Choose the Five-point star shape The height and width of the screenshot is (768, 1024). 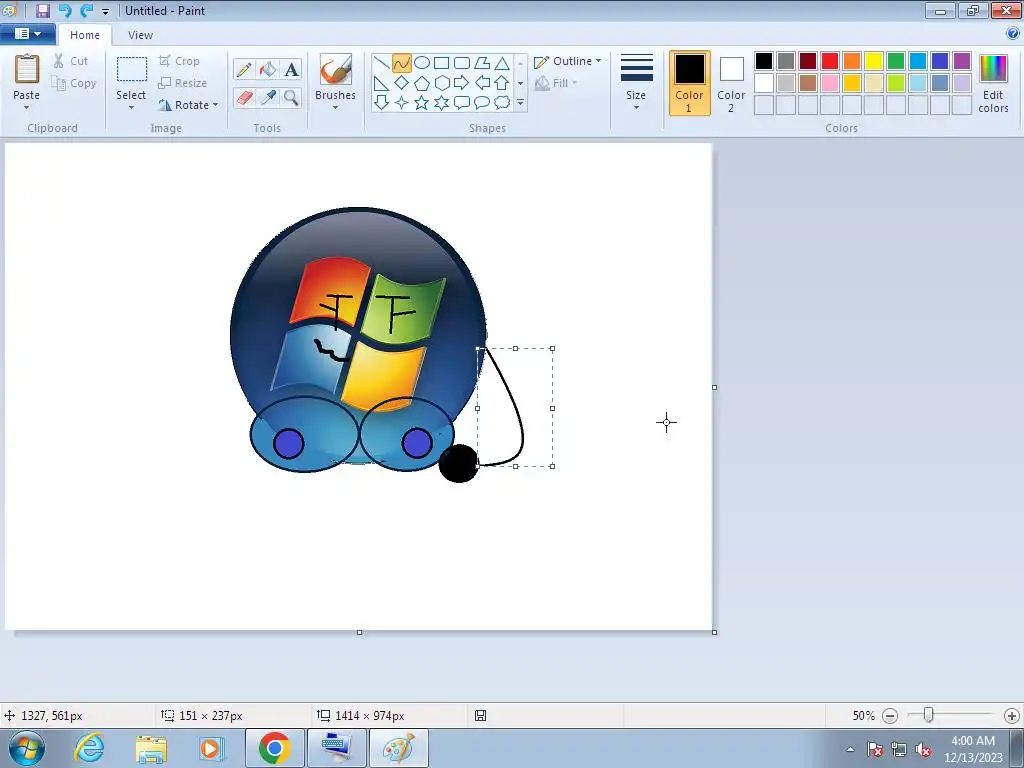422,103
